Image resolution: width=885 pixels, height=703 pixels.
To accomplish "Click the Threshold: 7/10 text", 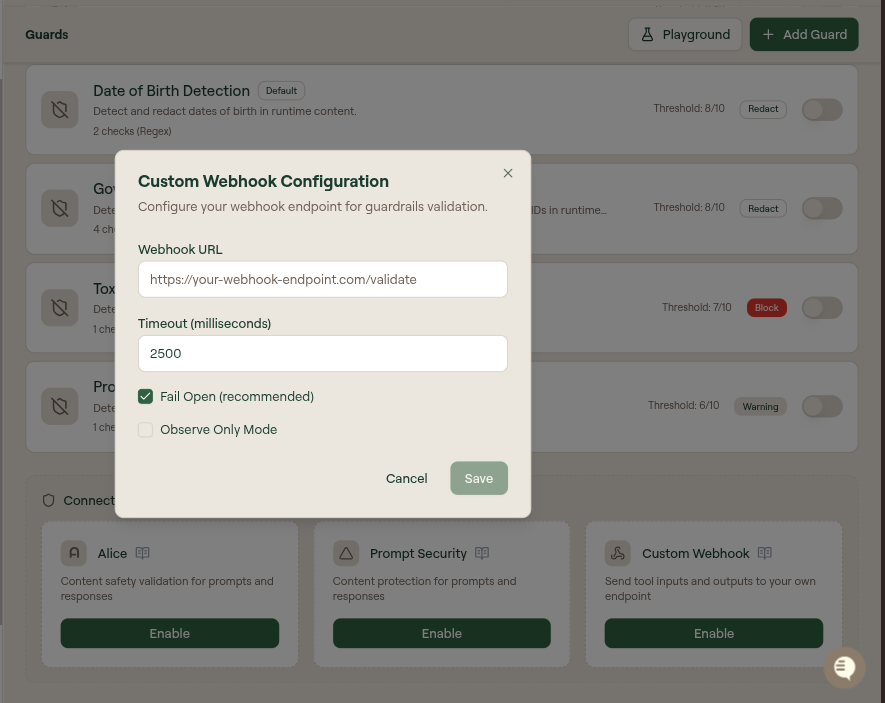I will click(696, 307).
